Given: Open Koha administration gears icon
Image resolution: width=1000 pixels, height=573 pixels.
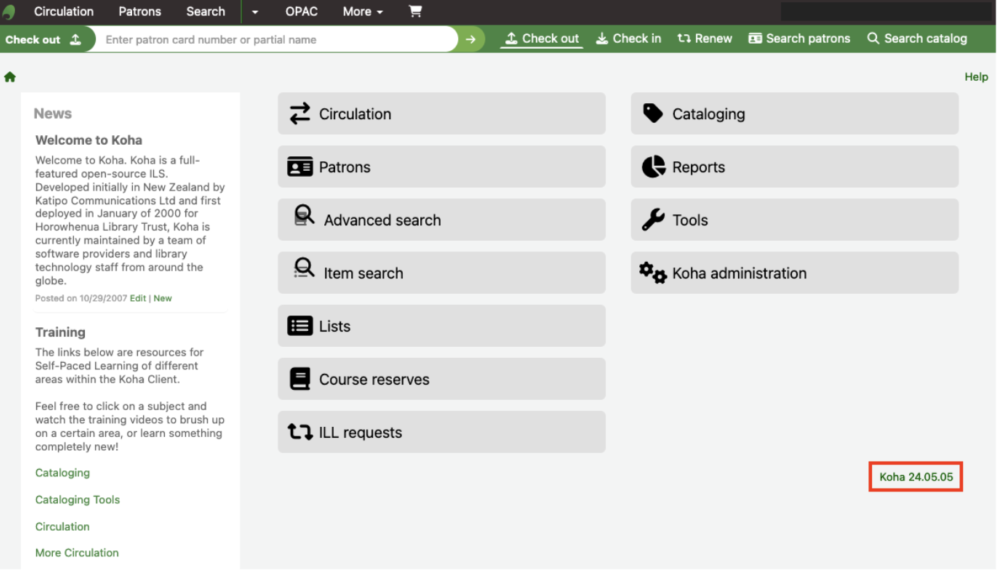Looking at the screenshot, I should coord(652,273).
